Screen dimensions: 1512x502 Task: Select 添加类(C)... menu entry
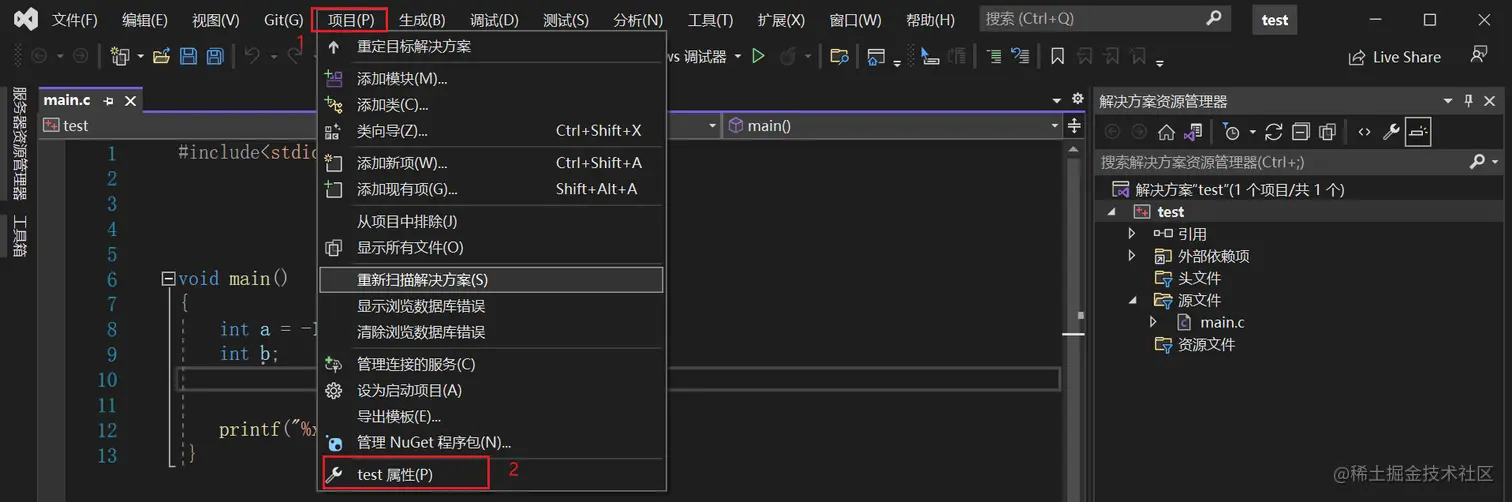[x=492, y=105]
